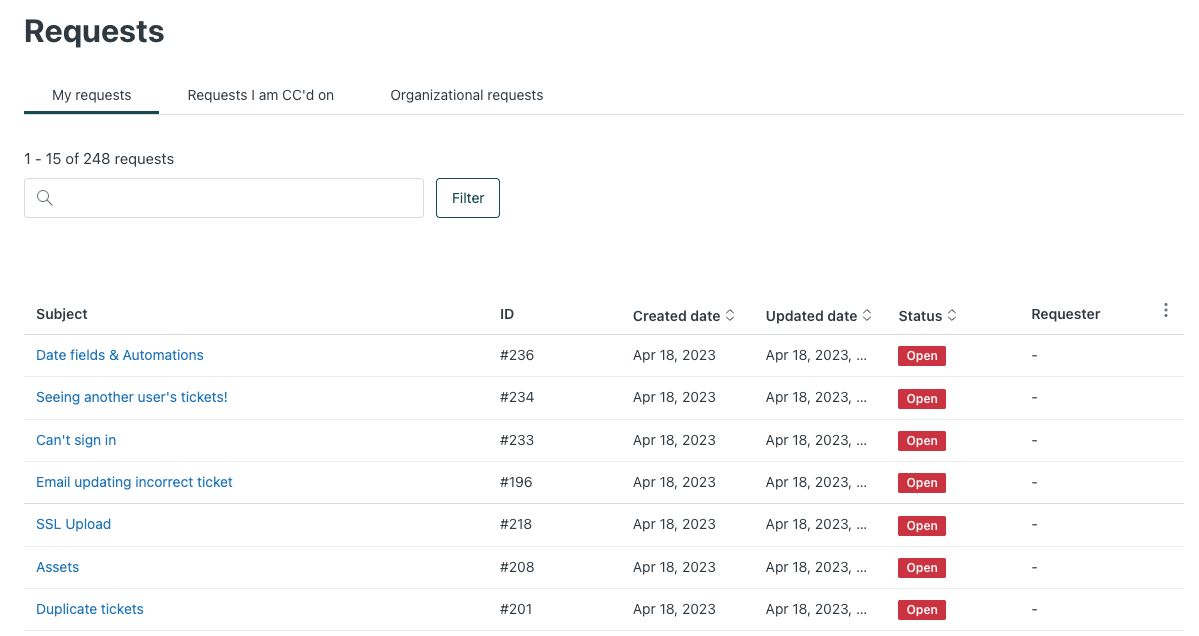1199x636 pixels.
Task: Click the Open status badge for #236
Action: pyautogui.click(x=922, y=356)
